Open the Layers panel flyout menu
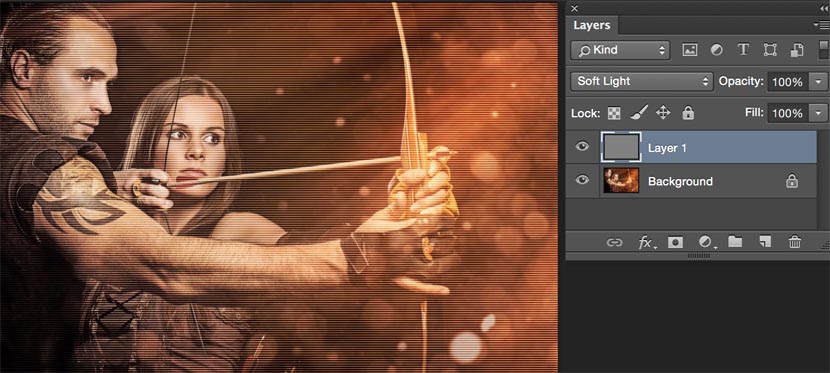Viewport: 830px width, 373px height. pyautogui.click(x=823, y=25)
